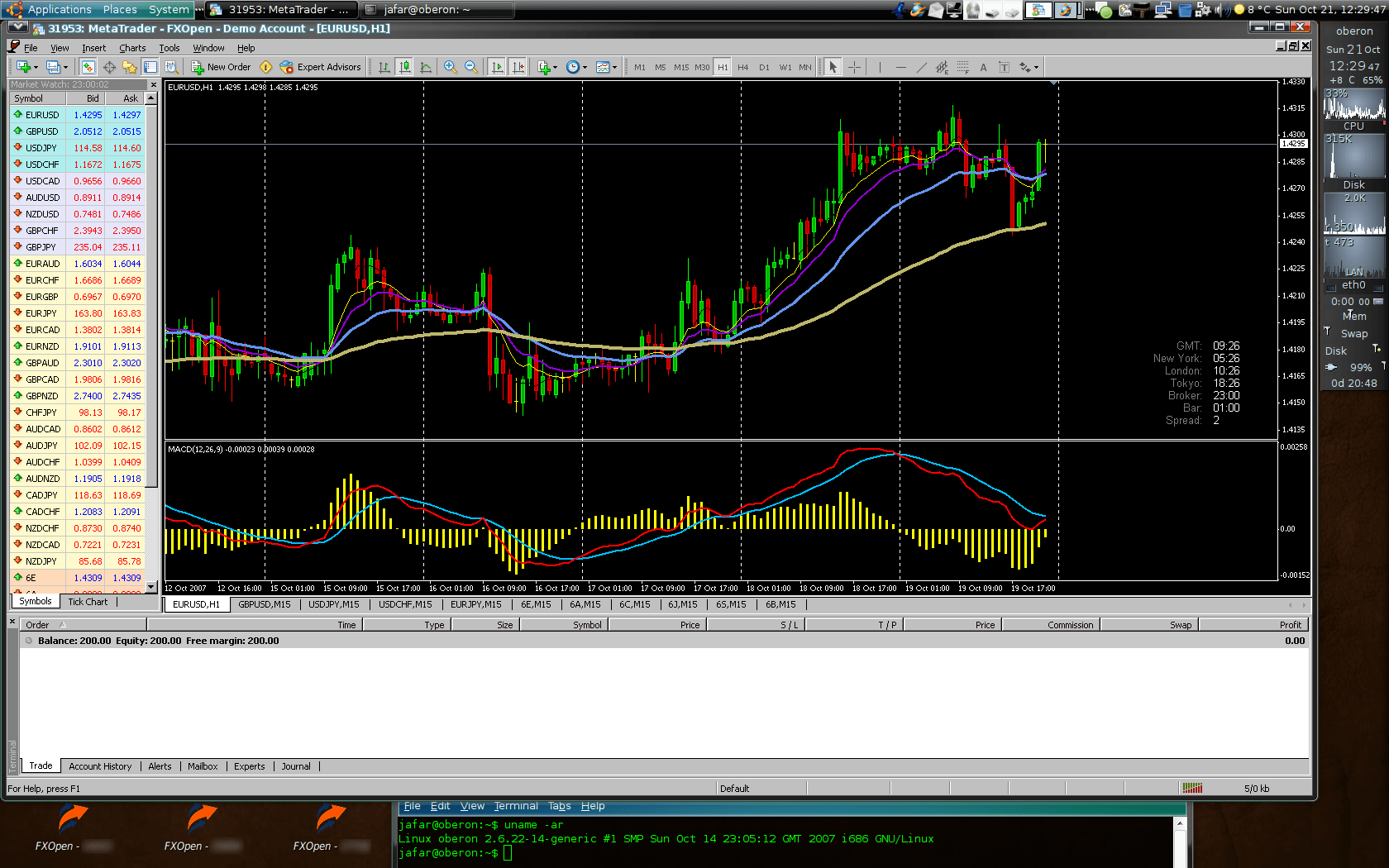This screenshot has height=868, width=1389.
Task: Open the Strategy Tester from toolbar
Action: 171,67
